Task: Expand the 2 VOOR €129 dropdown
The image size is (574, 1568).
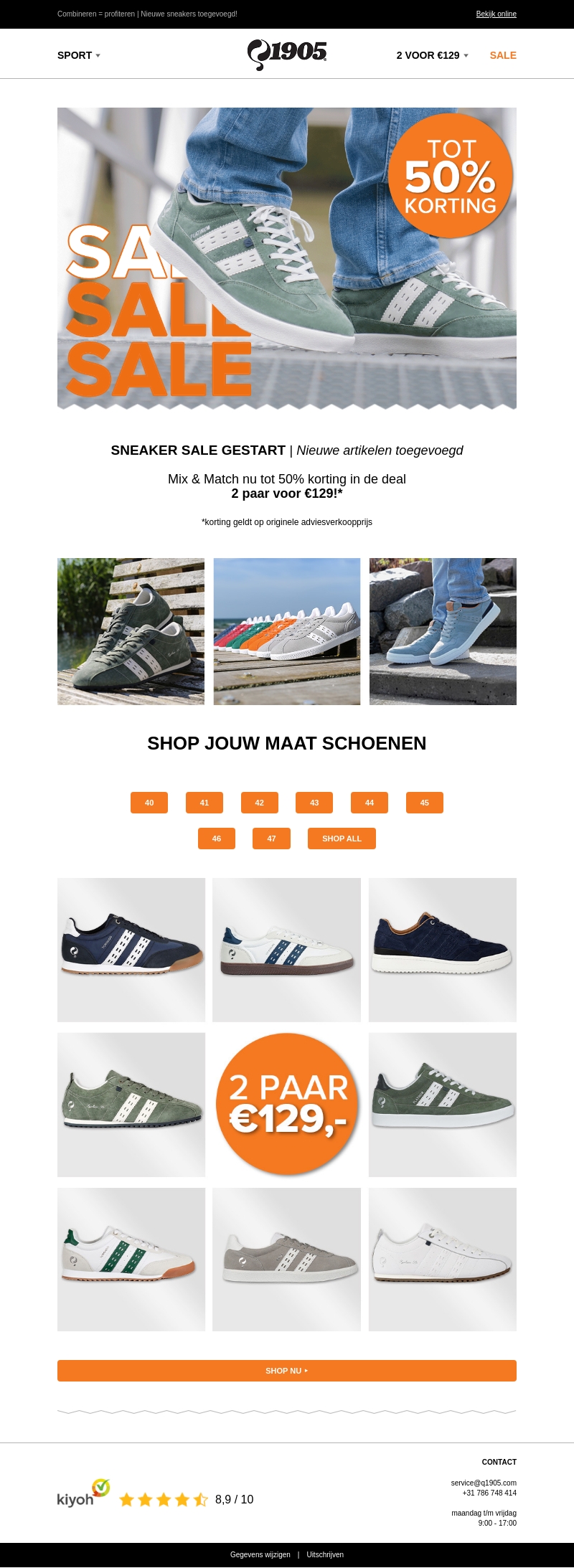Action: tap(433, 55)
